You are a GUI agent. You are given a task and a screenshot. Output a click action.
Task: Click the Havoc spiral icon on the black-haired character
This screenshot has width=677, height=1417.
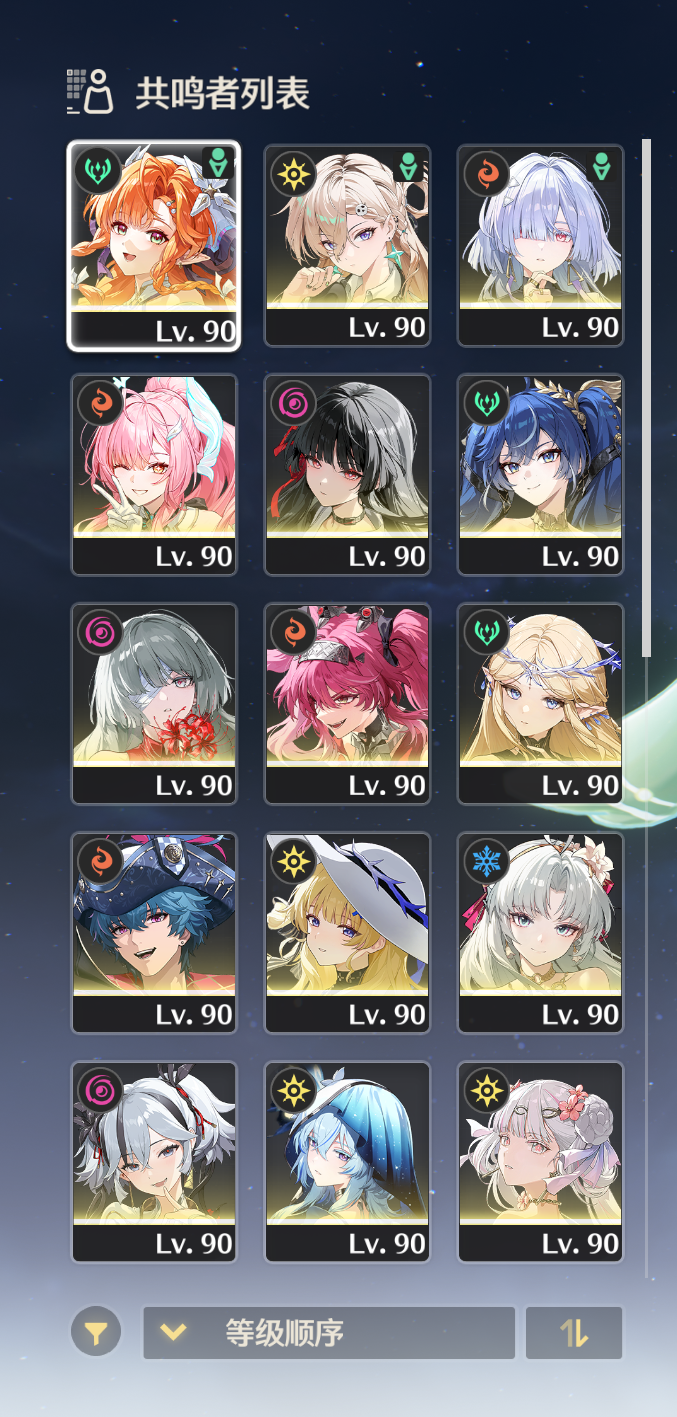293,402
